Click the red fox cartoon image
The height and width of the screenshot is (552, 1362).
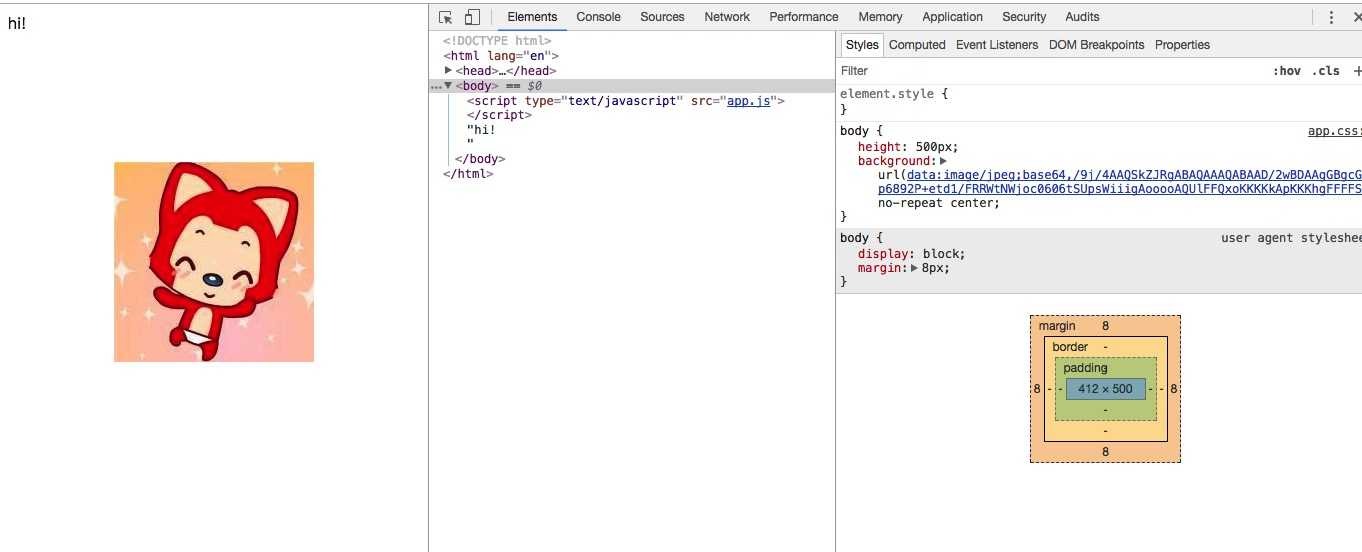coord(214,262)
